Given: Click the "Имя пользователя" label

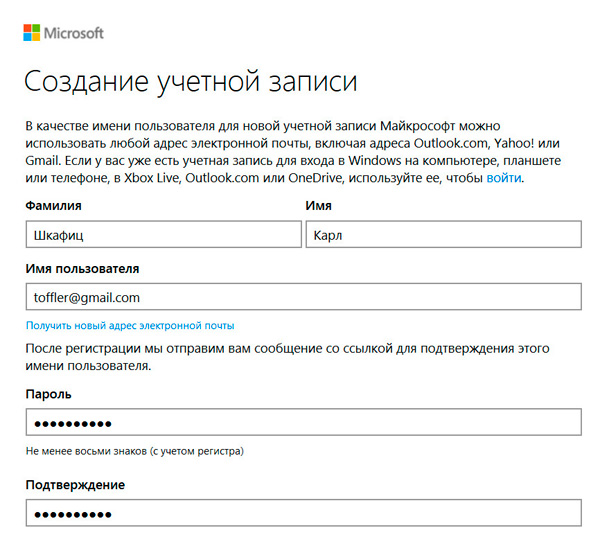Looking at the screenshot, I should (x=82, y=268).
